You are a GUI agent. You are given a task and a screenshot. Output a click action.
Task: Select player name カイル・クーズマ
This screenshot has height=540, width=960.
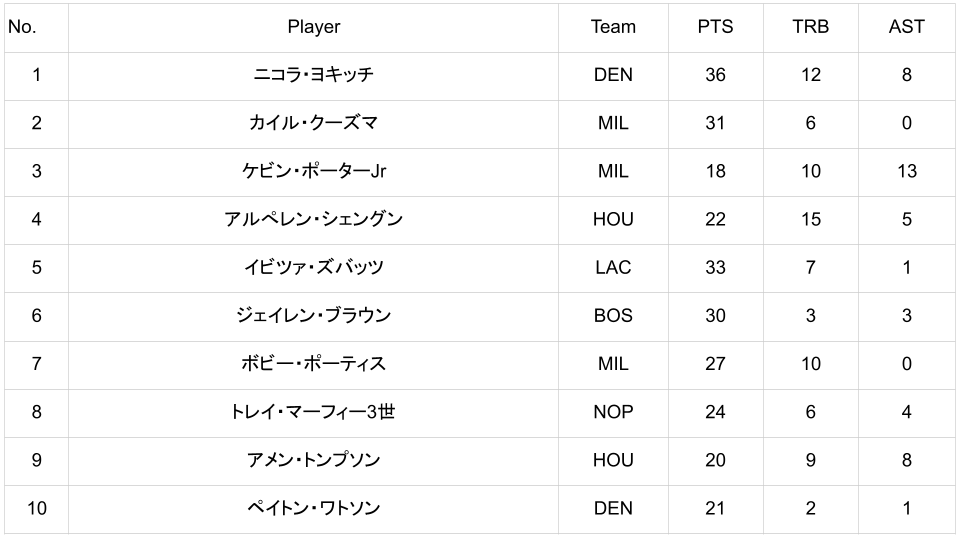[x=313, y=123]
